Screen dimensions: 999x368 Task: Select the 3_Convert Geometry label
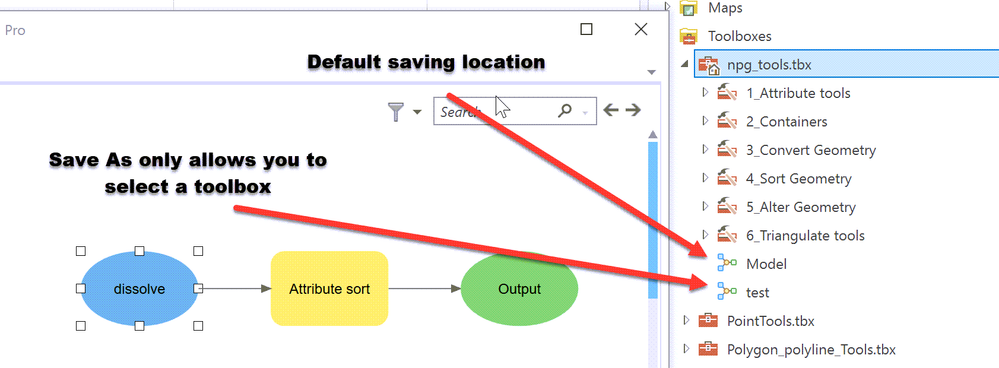811,150
